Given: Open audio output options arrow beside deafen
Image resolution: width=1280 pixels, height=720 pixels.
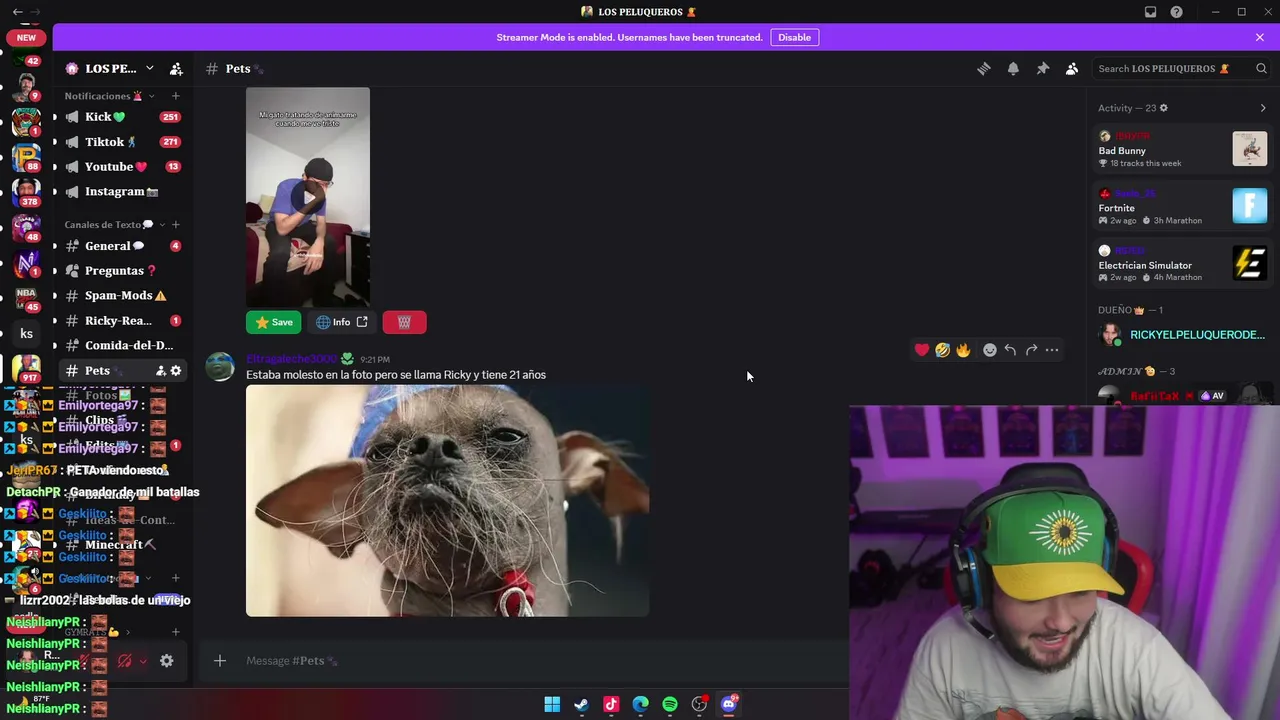Looking at the screenshot, I should coord(143,661).
